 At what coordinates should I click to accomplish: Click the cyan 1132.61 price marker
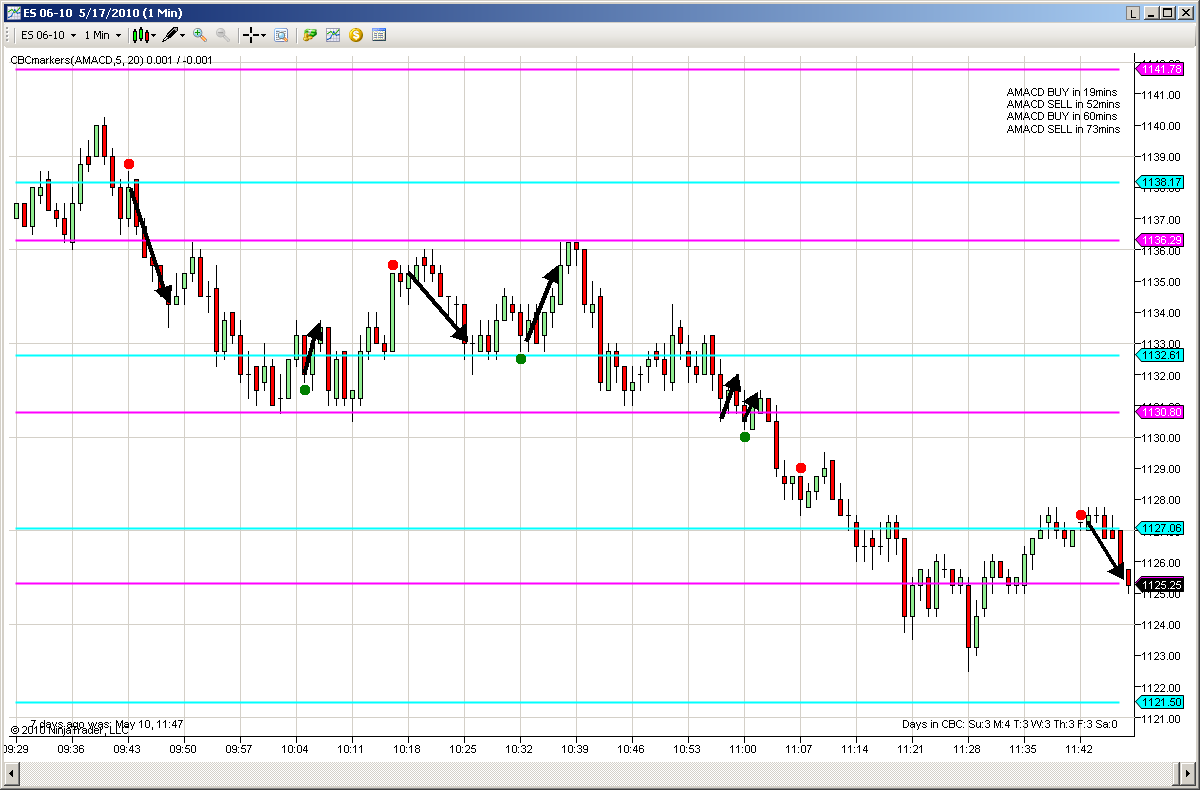[1161, 355]
